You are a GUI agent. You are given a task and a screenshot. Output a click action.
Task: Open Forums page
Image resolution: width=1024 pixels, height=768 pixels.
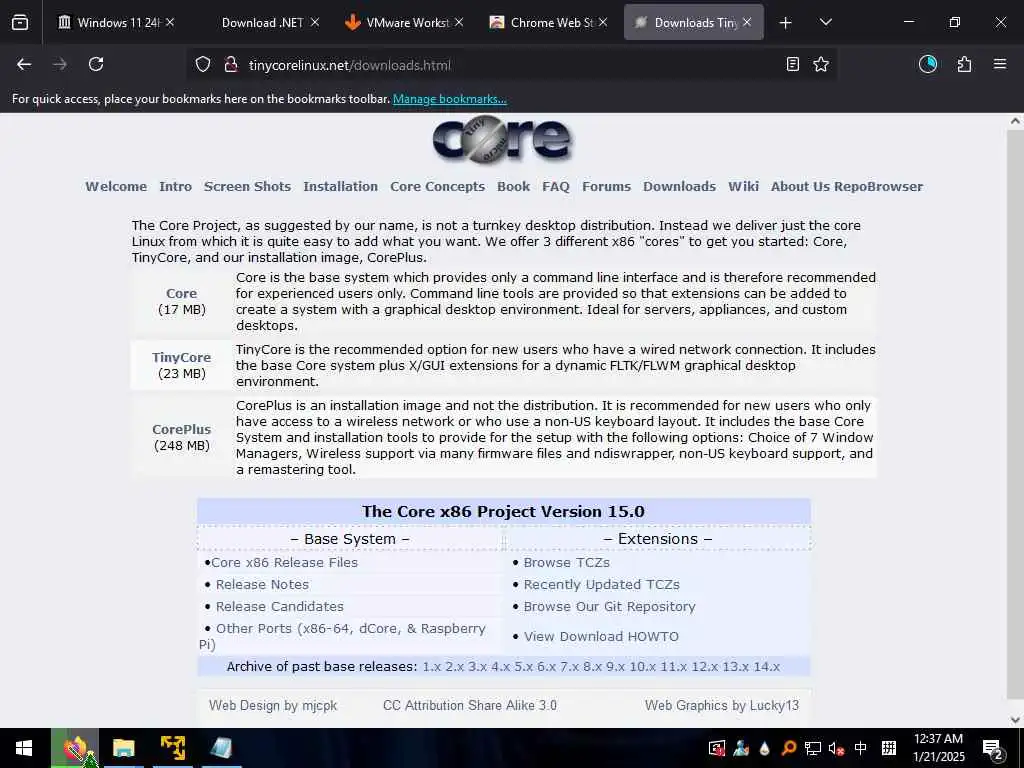(x=606, y=187)
